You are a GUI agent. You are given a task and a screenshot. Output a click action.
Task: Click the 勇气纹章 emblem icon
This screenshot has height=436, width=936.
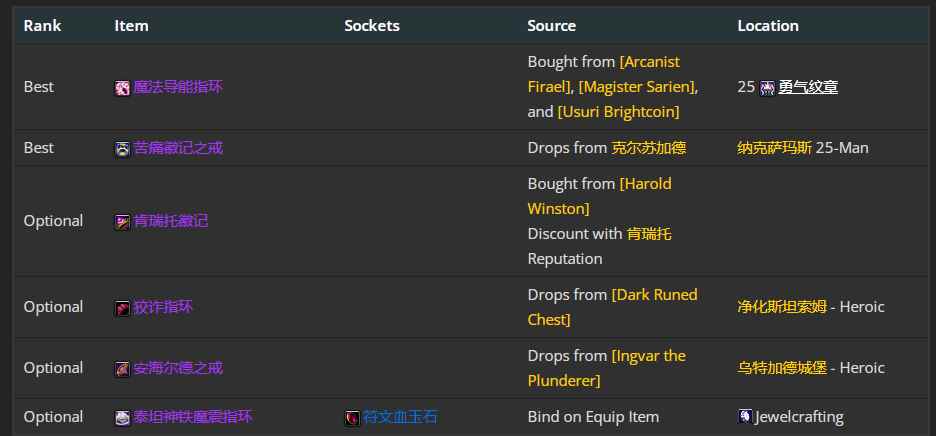(767, 88)
